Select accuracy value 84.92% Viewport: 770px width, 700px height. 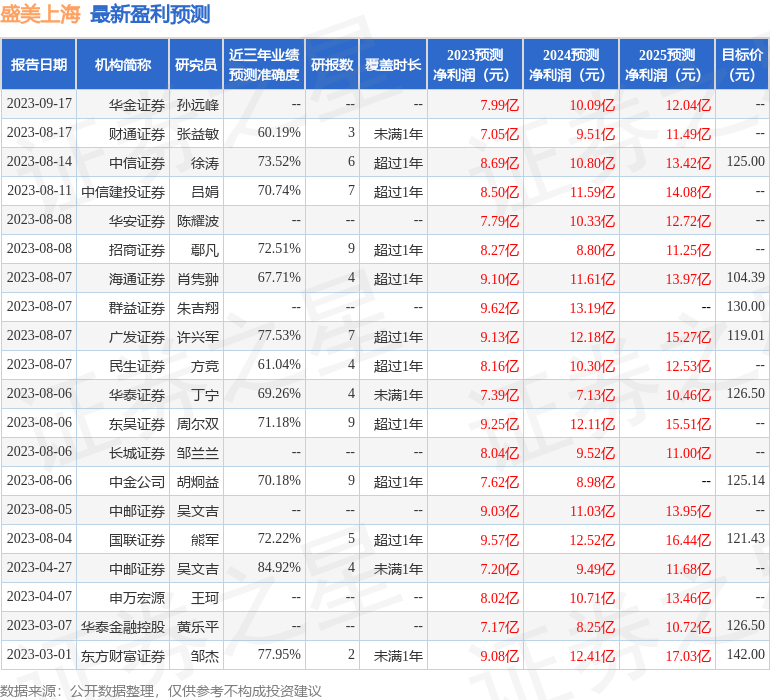pyautogui.click(x=279, y=567)
